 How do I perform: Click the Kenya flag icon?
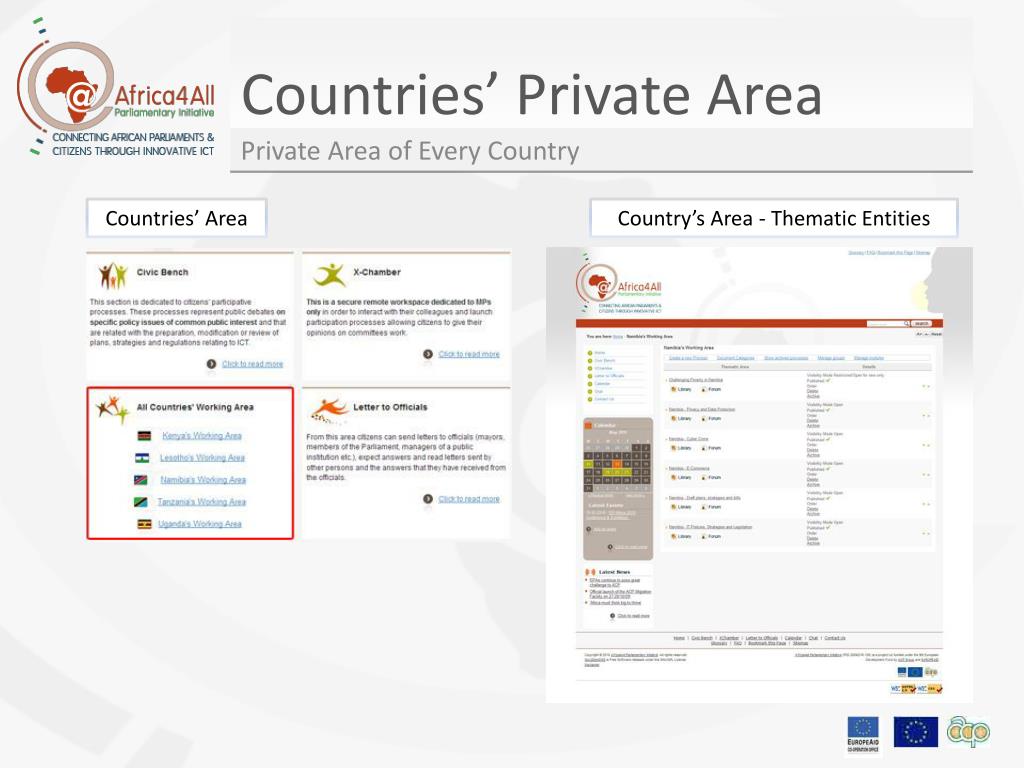(144, 436)
